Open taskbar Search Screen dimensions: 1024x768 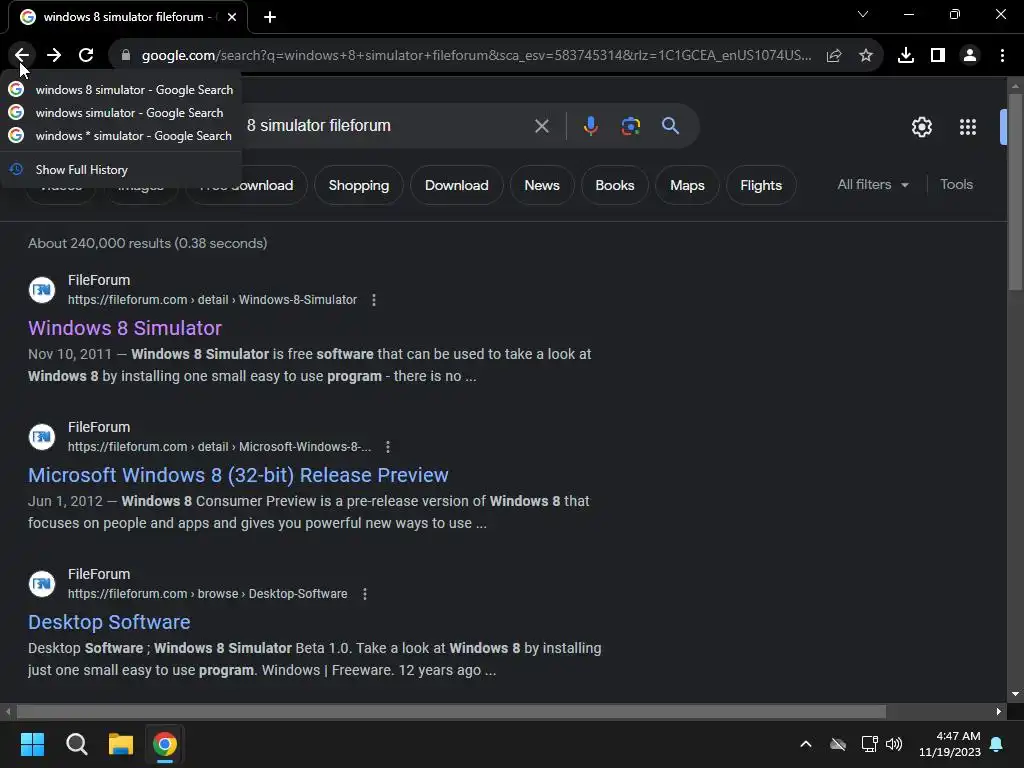pyautogui.click(x=76, y=744)
